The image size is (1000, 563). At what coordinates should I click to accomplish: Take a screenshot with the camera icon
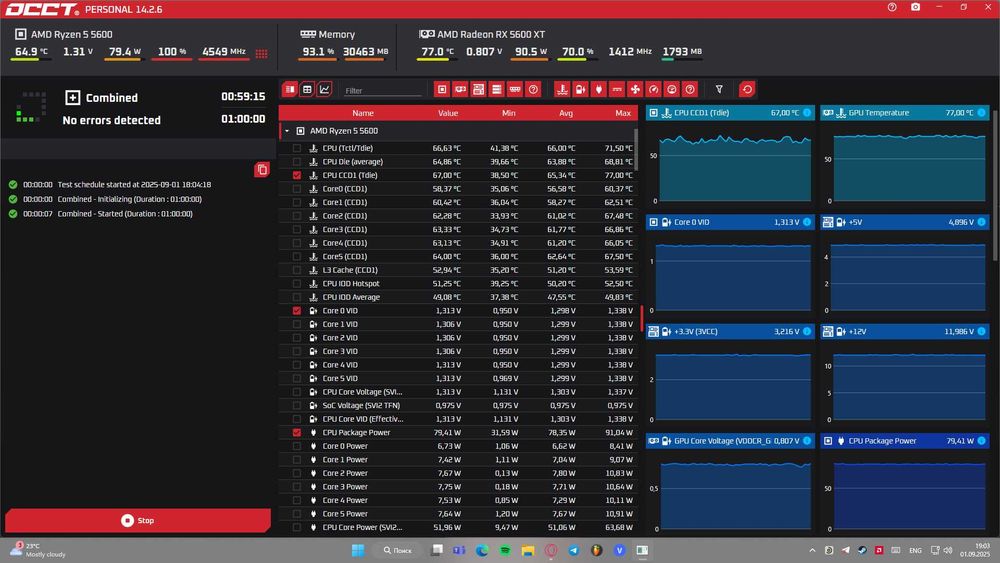[x=915, y=7]
